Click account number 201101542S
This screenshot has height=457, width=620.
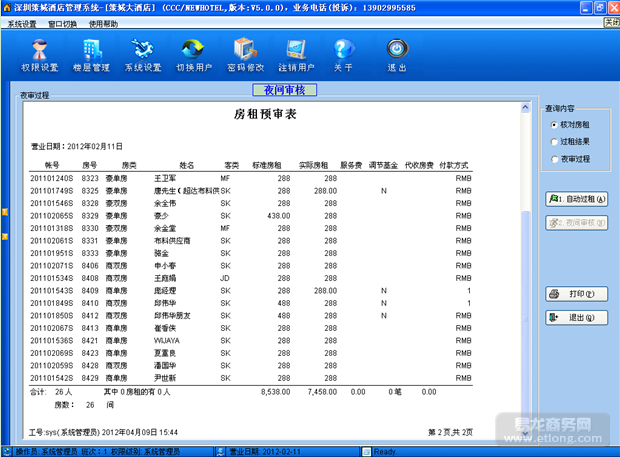52,378
